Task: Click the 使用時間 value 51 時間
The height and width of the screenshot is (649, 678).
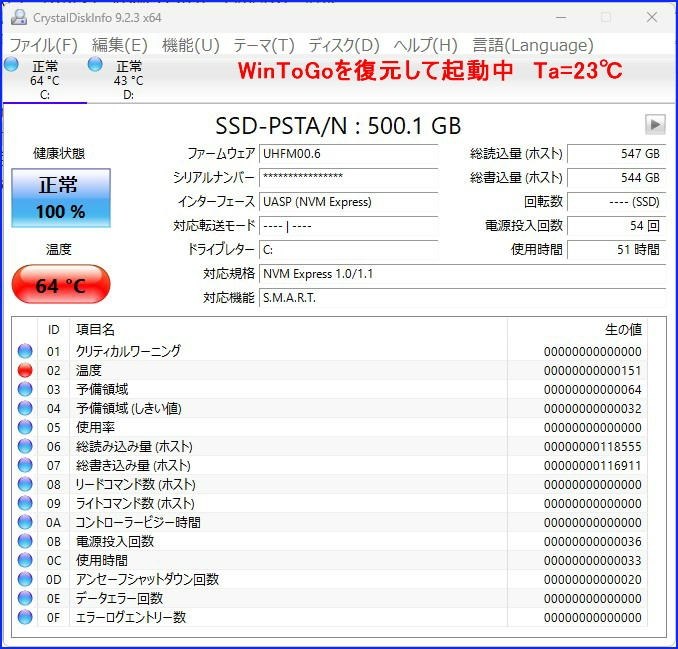Action: tap(617, 250)
